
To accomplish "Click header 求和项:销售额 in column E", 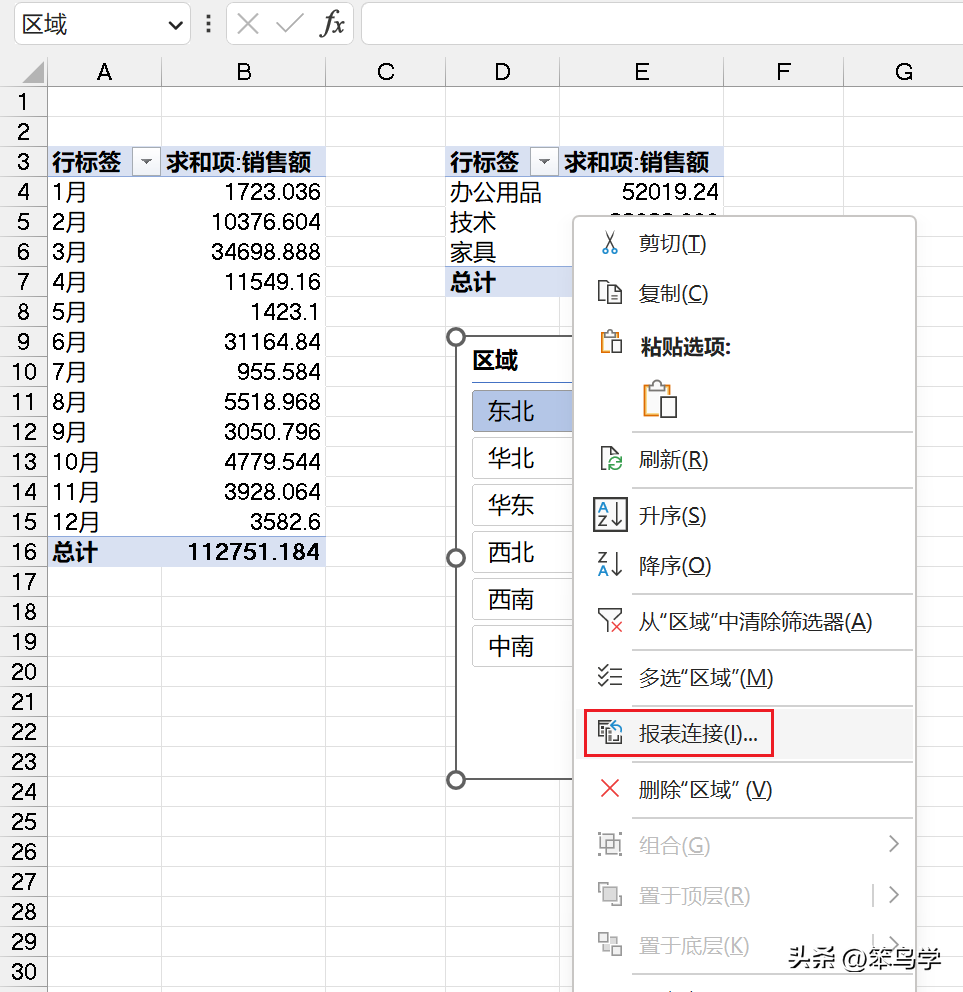I will (x=642, y=162).
